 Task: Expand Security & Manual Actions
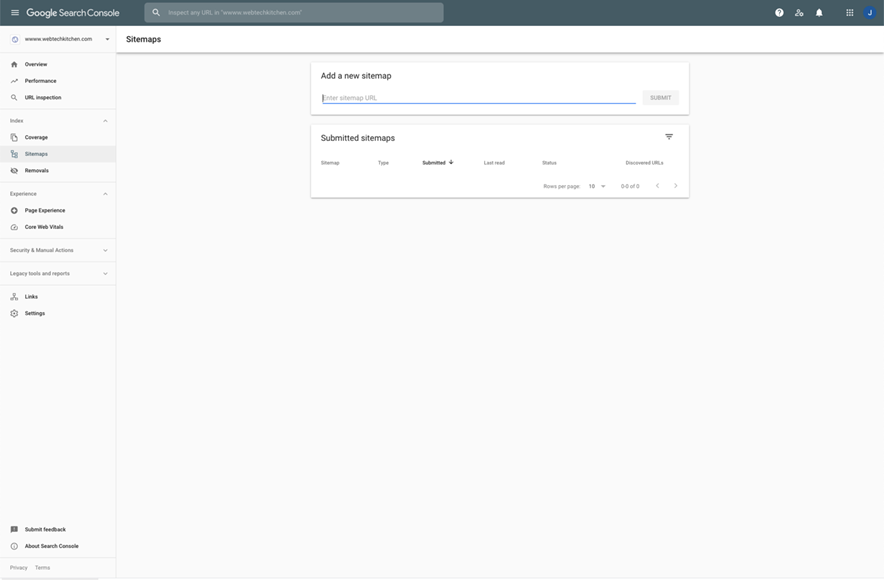tap(103, 248)
